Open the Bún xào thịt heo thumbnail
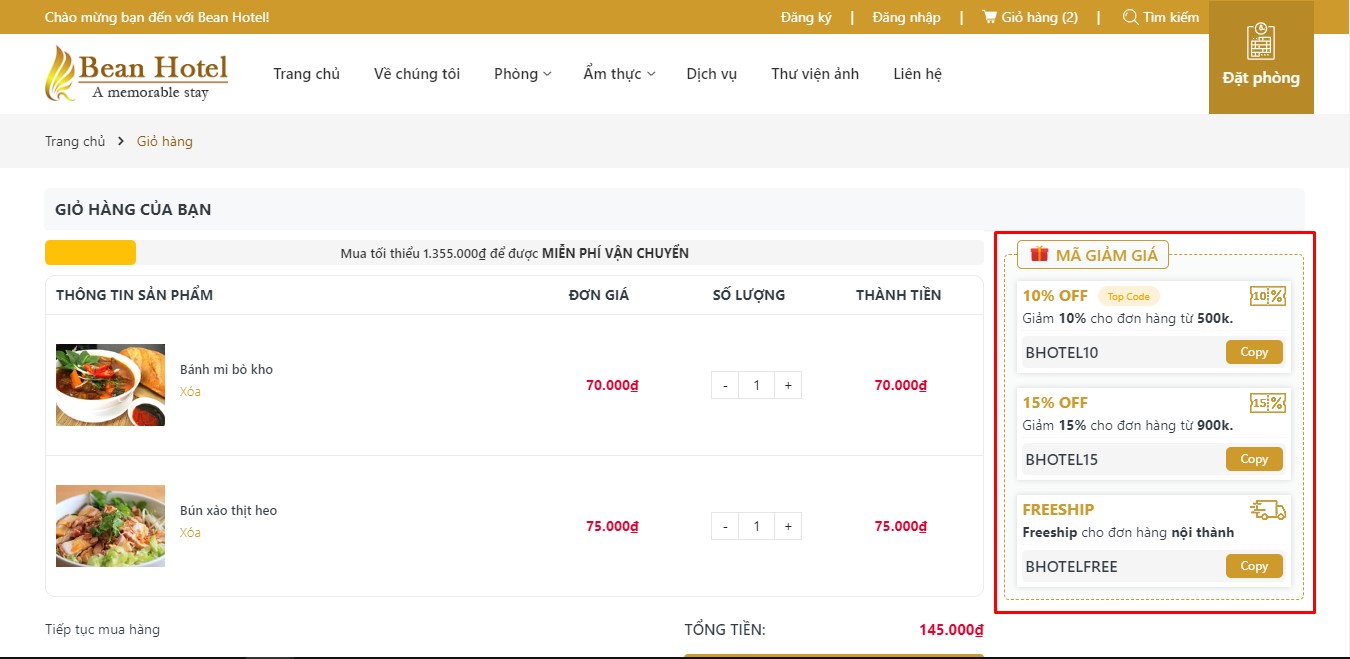This screenshot has width=1350, height=659. pos(110,526)
